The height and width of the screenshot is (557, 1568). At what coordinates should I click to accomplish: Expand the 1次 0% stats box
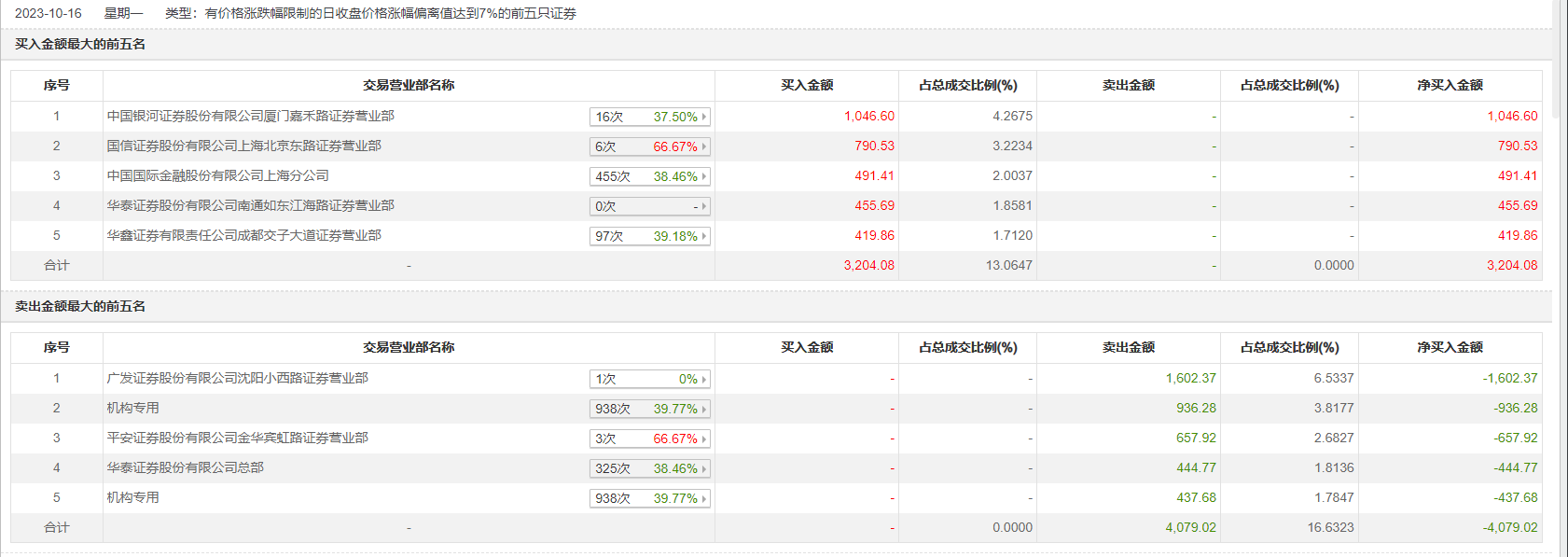pyautogui.click(x=649, y=379)
